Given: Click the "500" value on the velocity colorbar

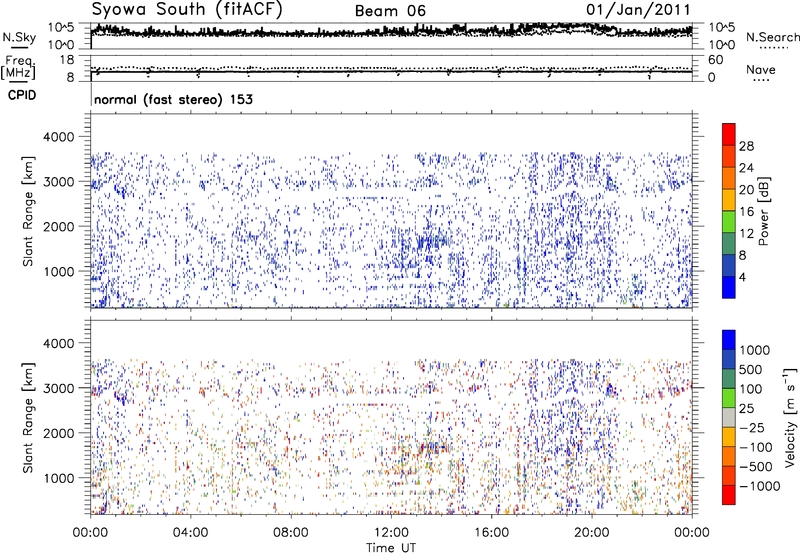Looking at the screenshot, I should coord(751,369).
